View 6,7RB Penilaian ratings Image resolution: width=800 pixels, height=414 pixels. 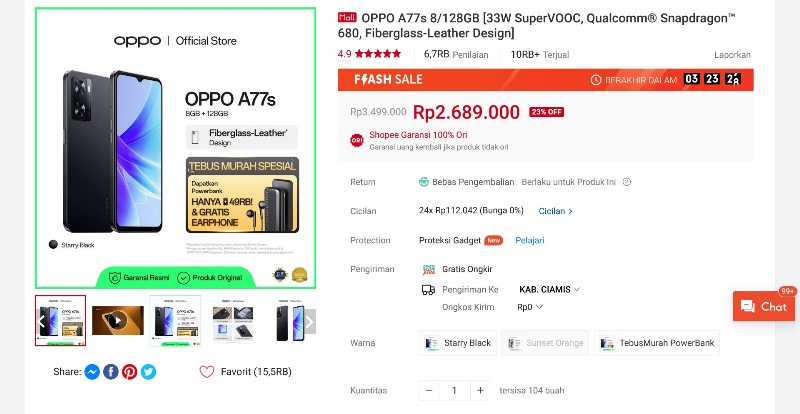pyautogui.click(x=448, y=55)
